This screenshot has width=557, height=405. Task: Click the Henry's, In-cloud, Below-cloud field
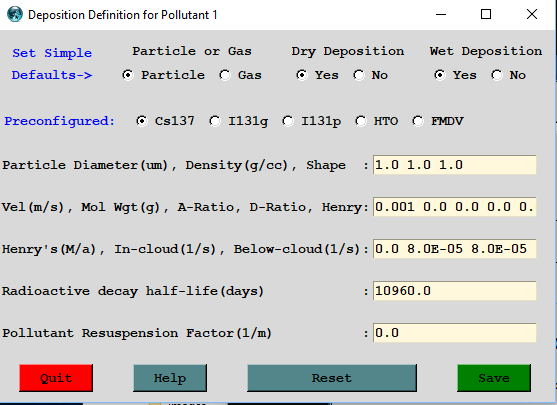point(454,249)
